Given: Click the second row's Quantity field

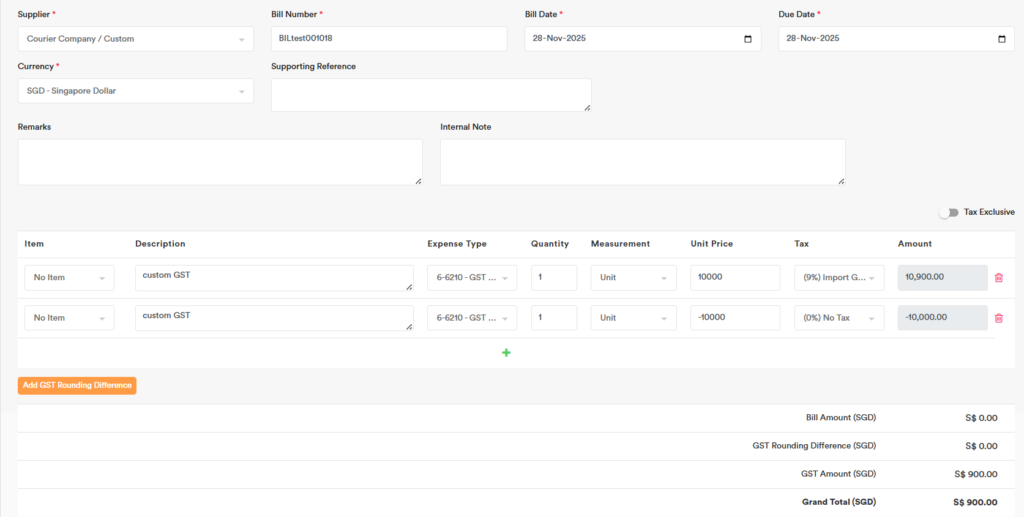Looking at the screenshot, I should coord(553,318).
